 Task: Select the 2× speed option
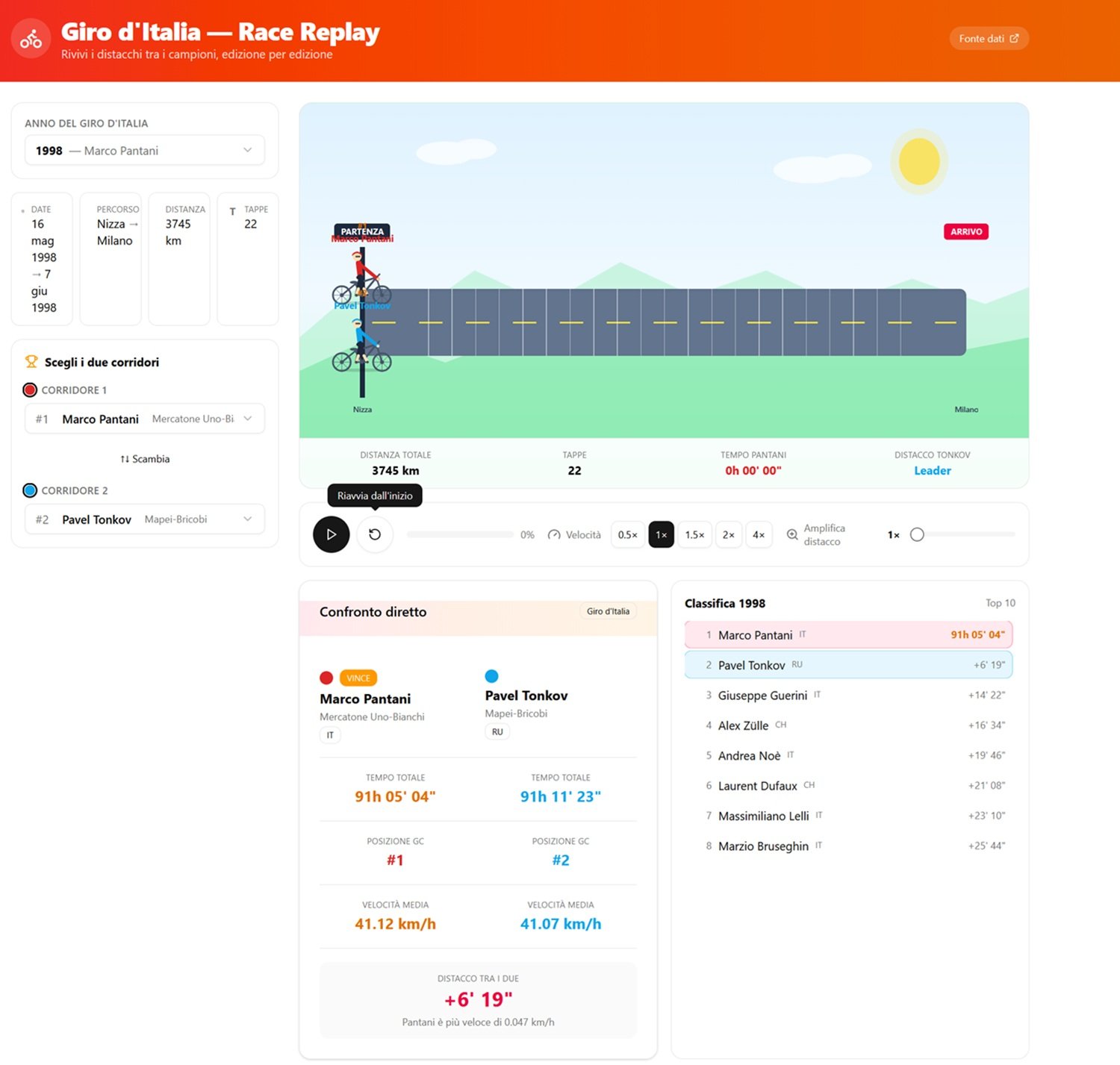(x=729, y=534)
